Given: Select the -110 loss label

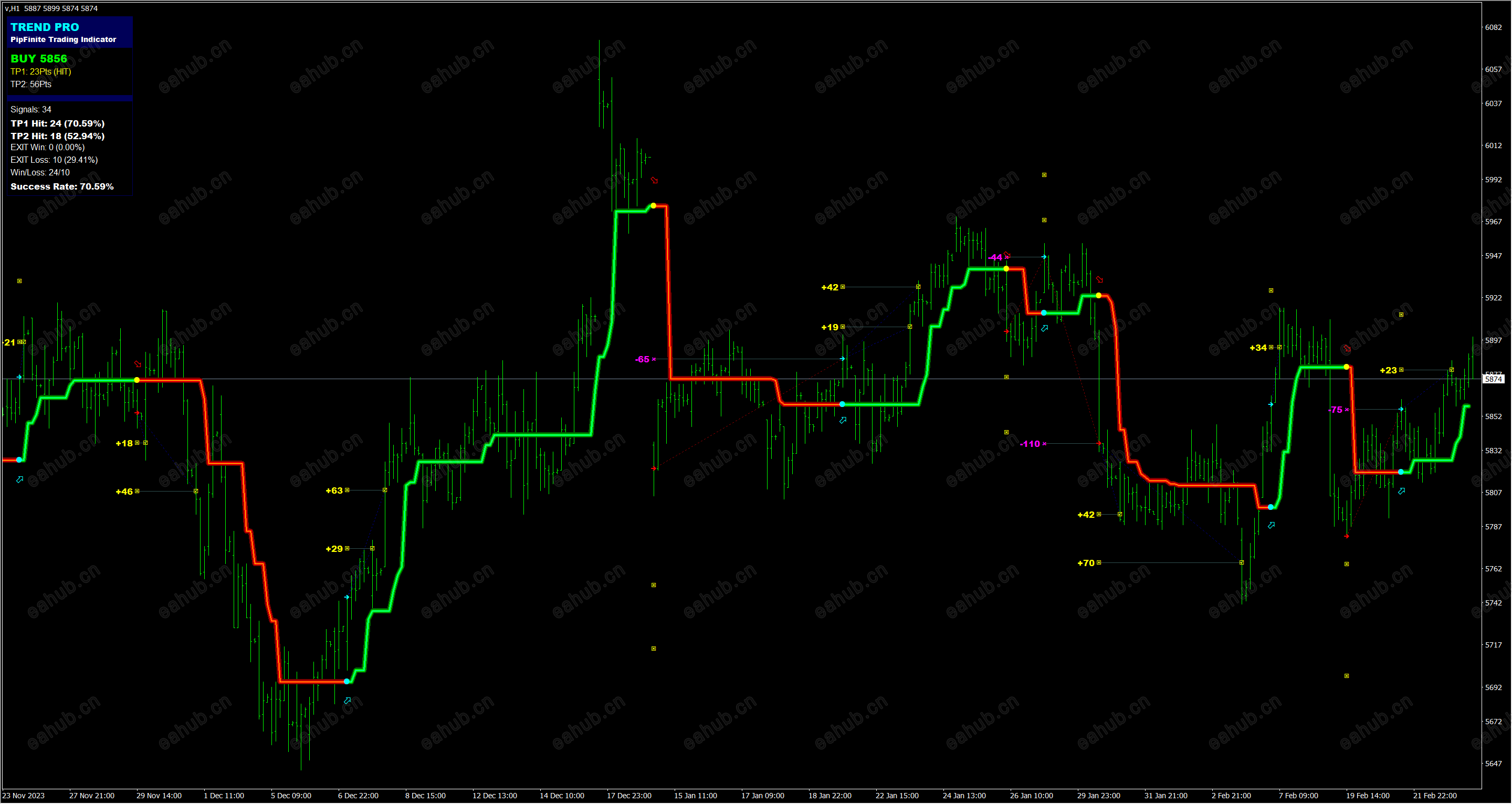Looking at the screenshot, I should [x=1030, y=444].
